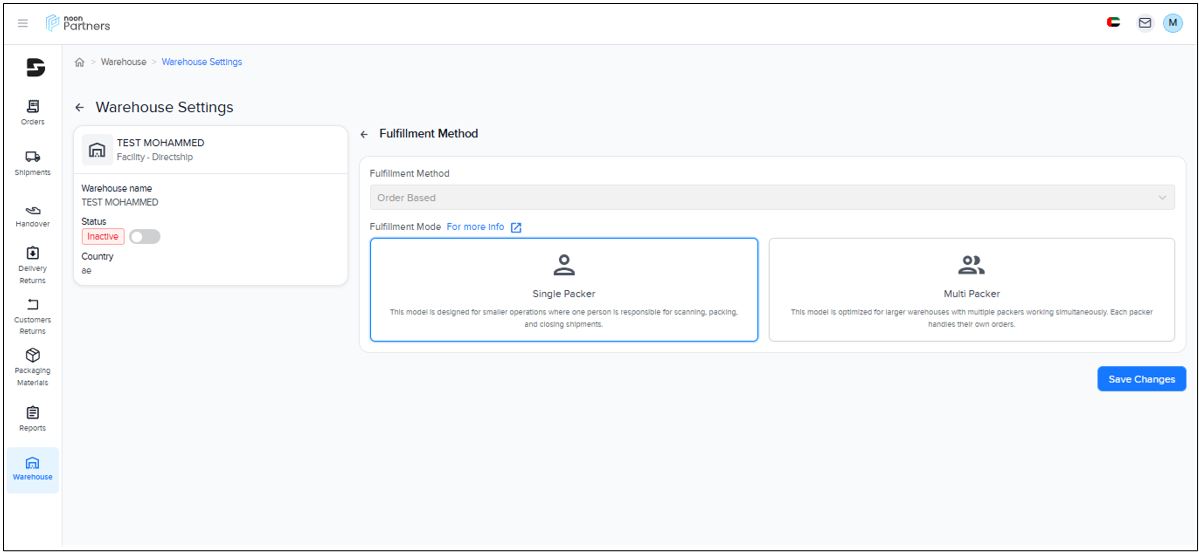Open the user profile avatar M
The width and height of the screenshot is (1199, 554).
pos(1172,23)
